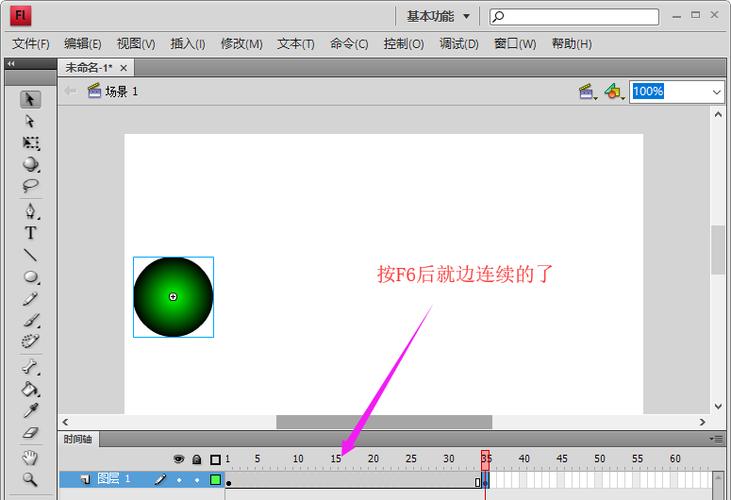Click the Scene 1 clapperboard icon
Image resolution: width=731 pixels, height=500 pixels.
click(94, 91)
